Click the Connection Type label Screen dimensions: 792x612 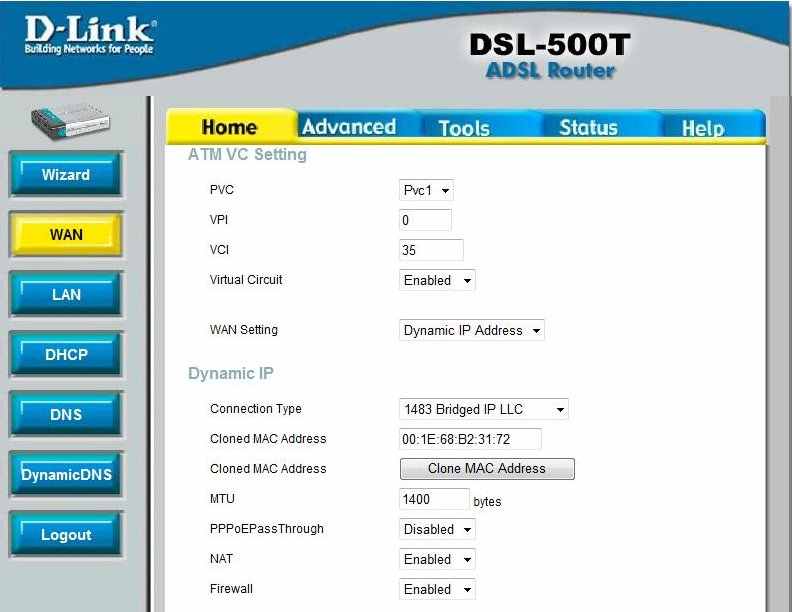pos(256,409)
